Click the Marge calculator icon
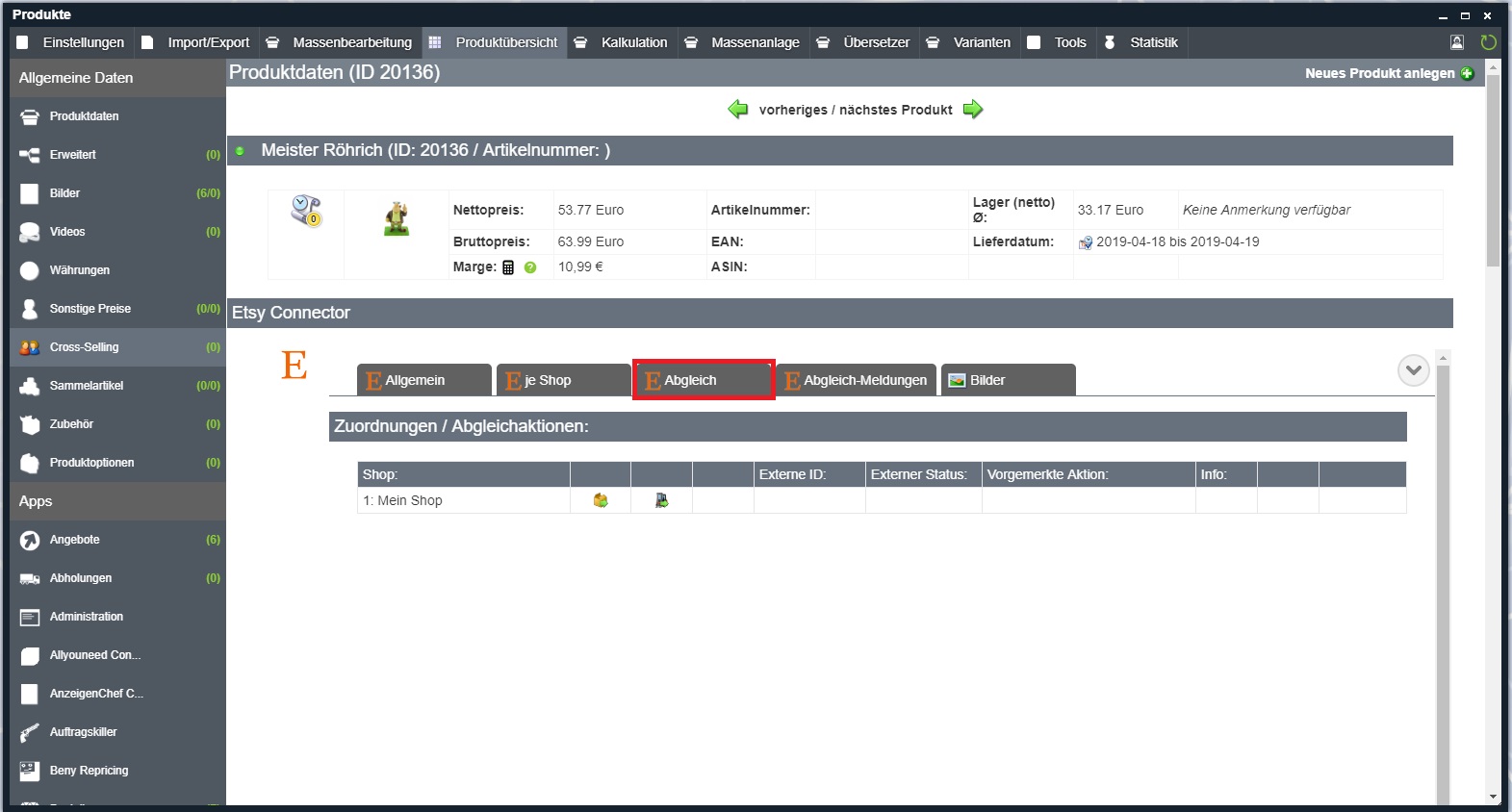 (508, 267)
